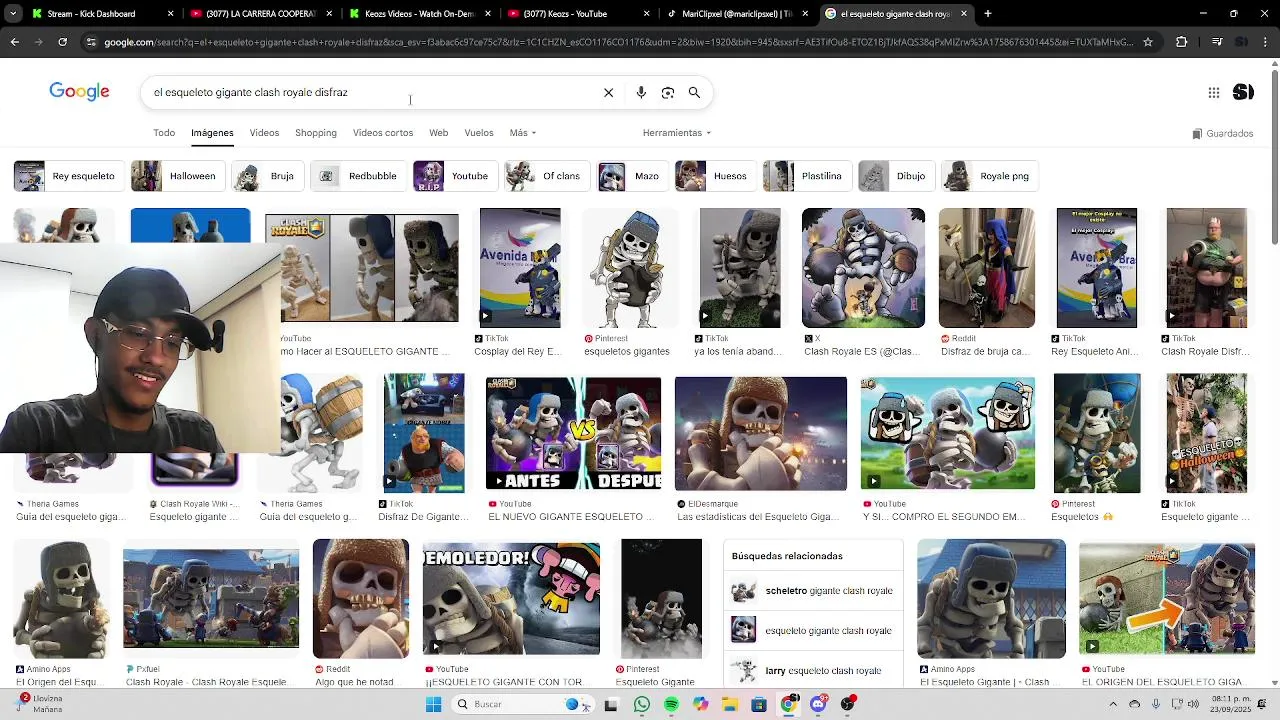Start voice search with the microphone icon
Screen dimensions: 1280x720
point(641,92)
